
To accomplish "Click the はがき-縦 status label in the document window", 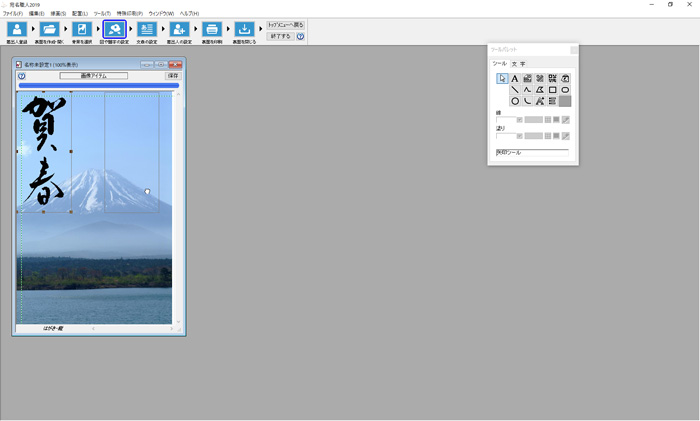I will tap(53, 329).
